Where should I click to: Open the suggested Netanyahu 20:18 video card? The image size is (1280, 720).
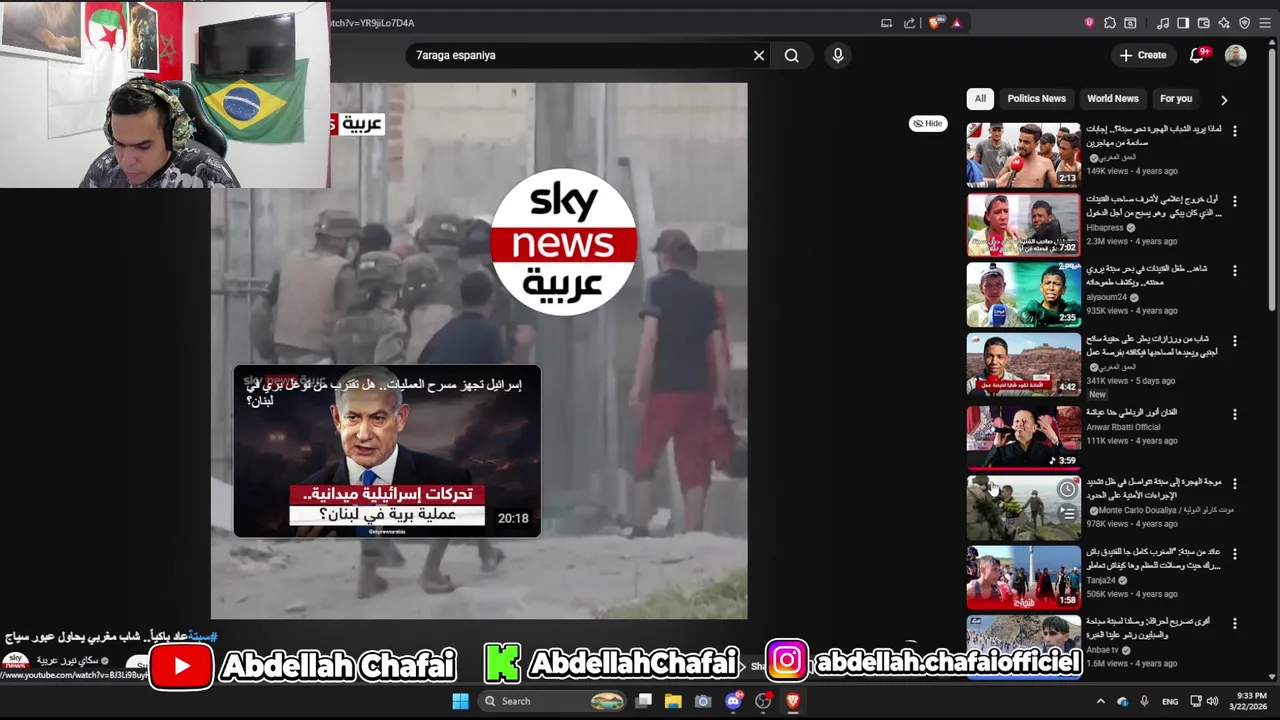387,451
